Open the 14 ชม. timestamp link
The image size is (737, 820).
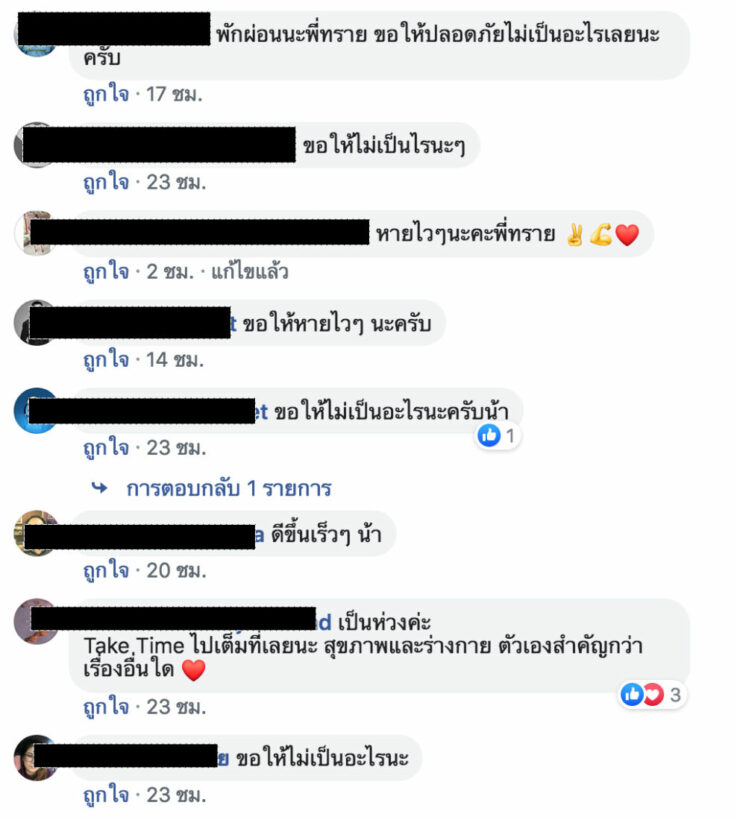(x=175, y=360)
